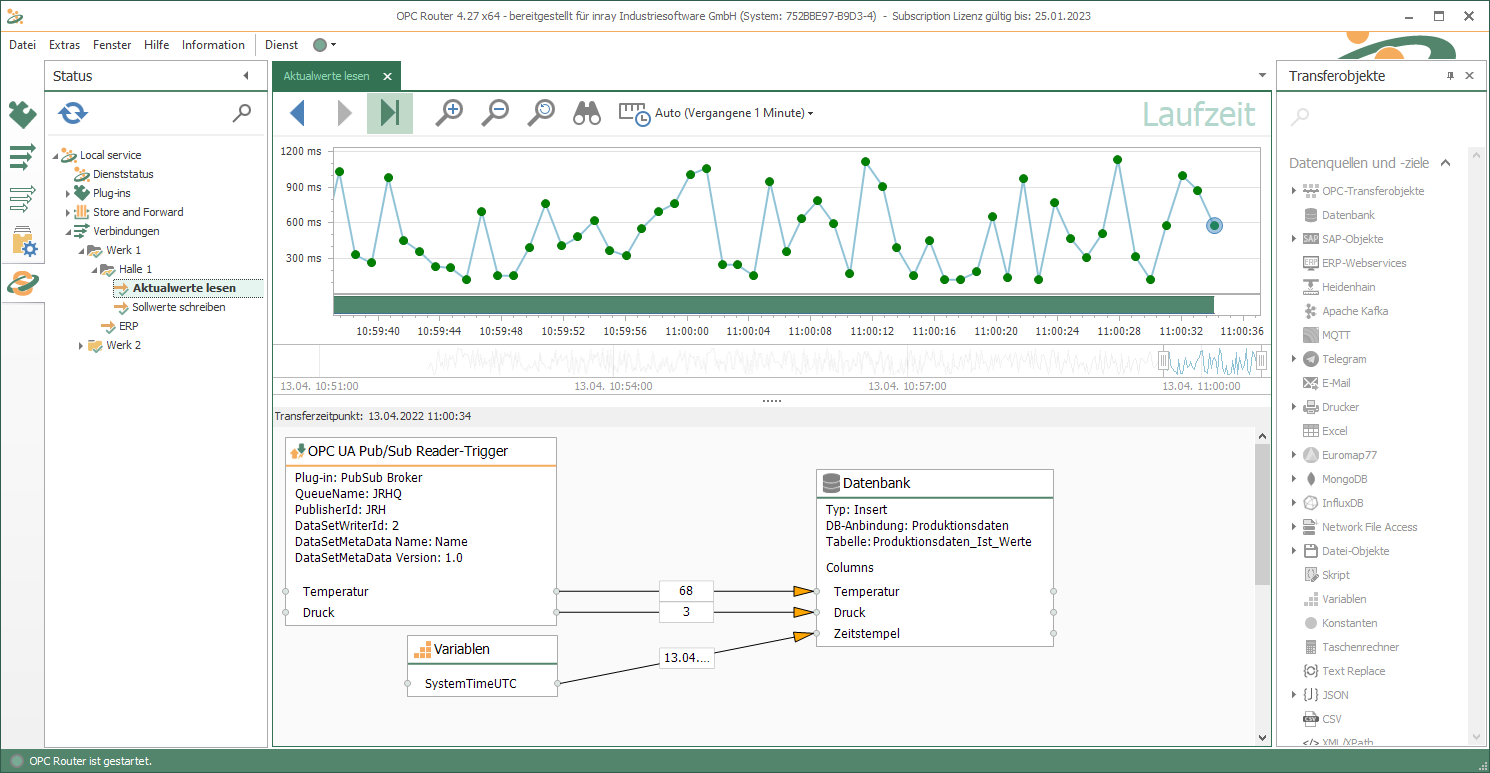
Task: Pin the Transferobjekte panel
Action: pos(1450,76)
